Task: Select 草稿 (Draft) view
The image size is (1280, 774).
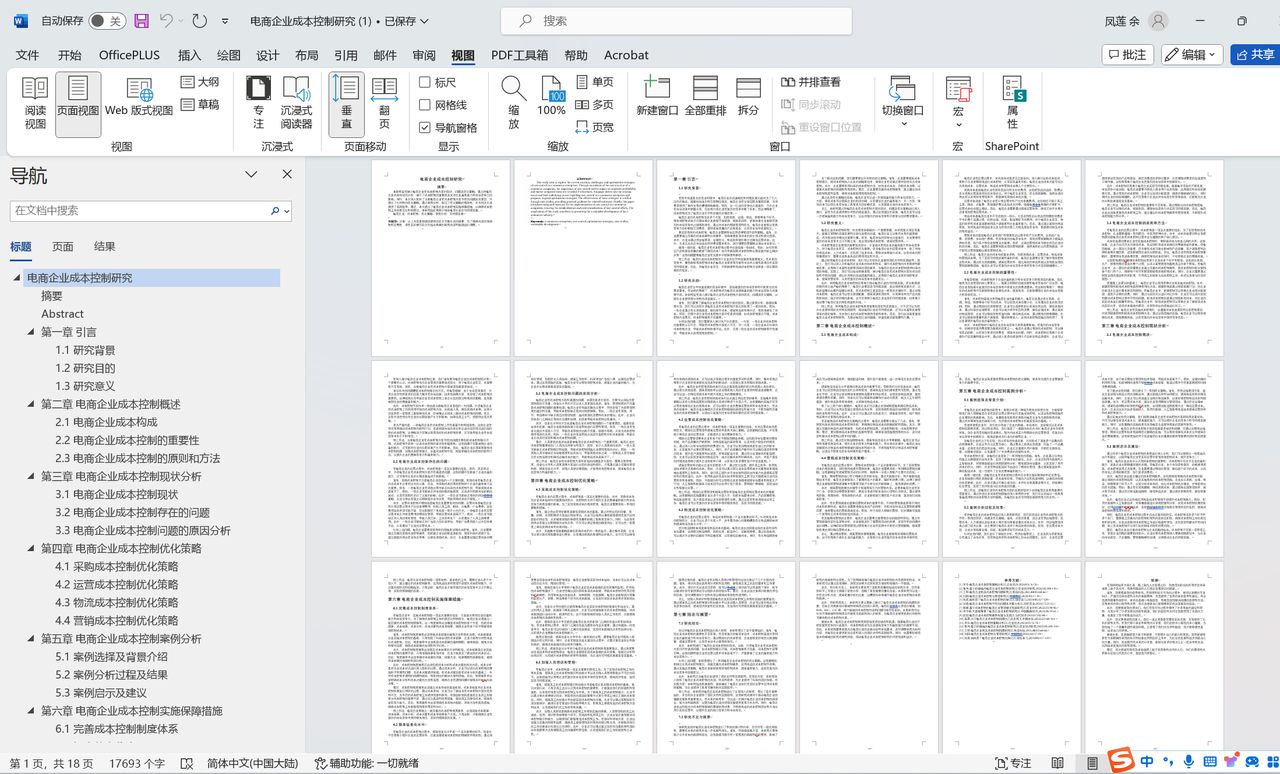Action: pos(200,104)
